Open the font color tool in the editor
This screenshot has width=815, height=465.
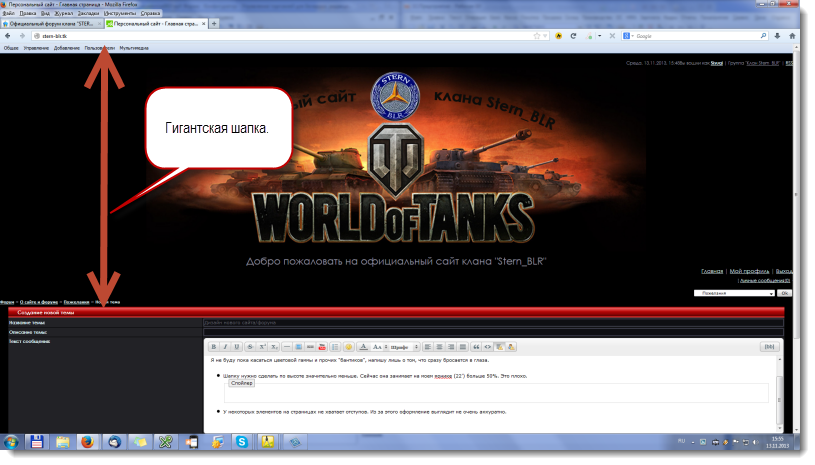click(363, 347)
